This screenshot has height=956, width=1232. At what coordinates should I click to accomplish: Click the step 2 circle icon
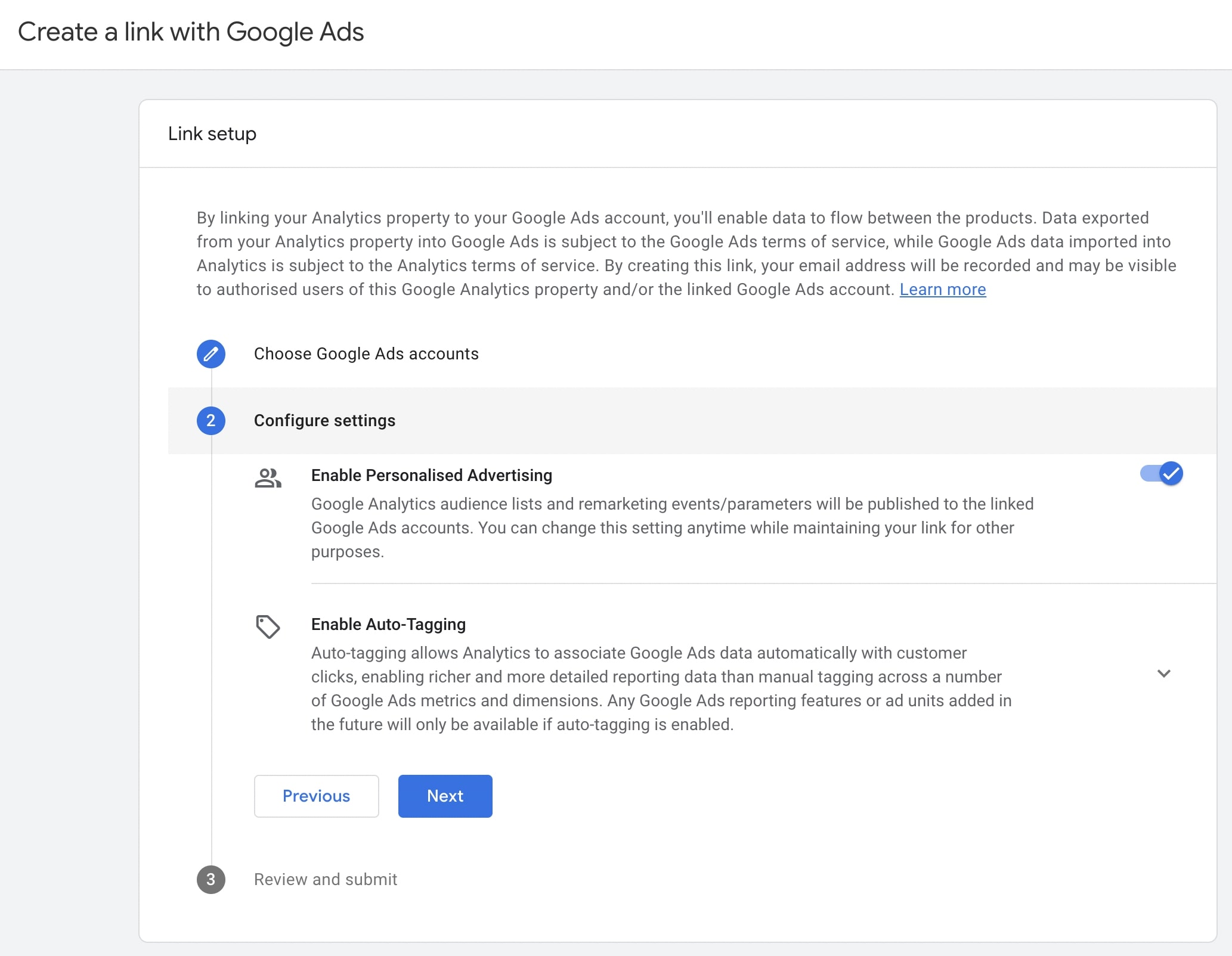tap(211, 421)
